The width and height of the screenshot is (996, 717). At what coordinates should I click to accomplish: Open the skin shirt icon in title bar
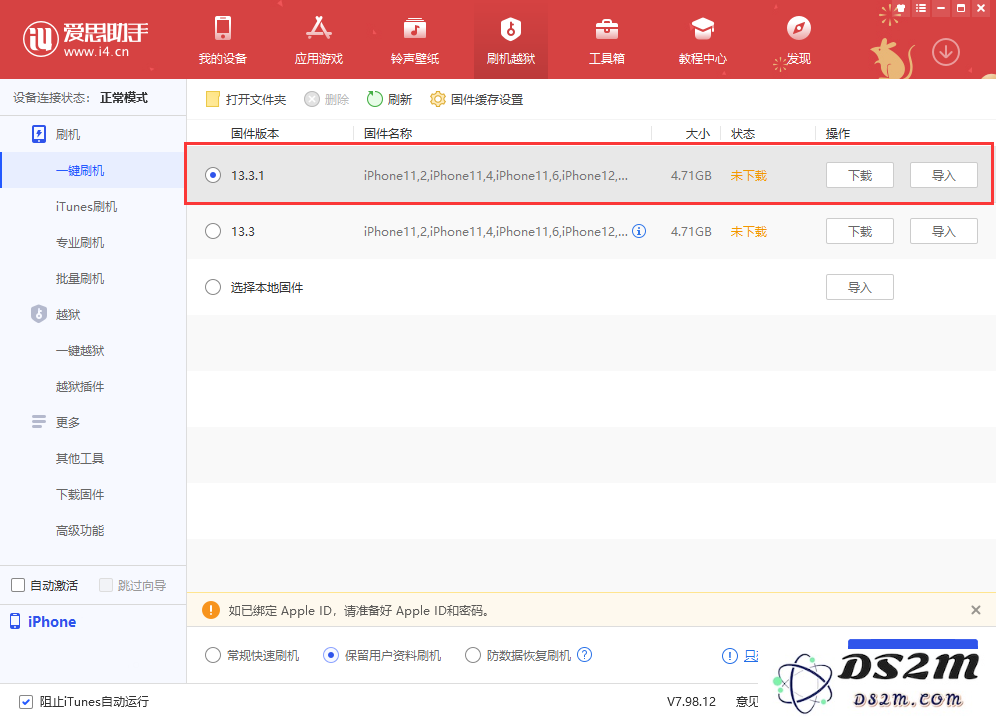click(901, 8)
